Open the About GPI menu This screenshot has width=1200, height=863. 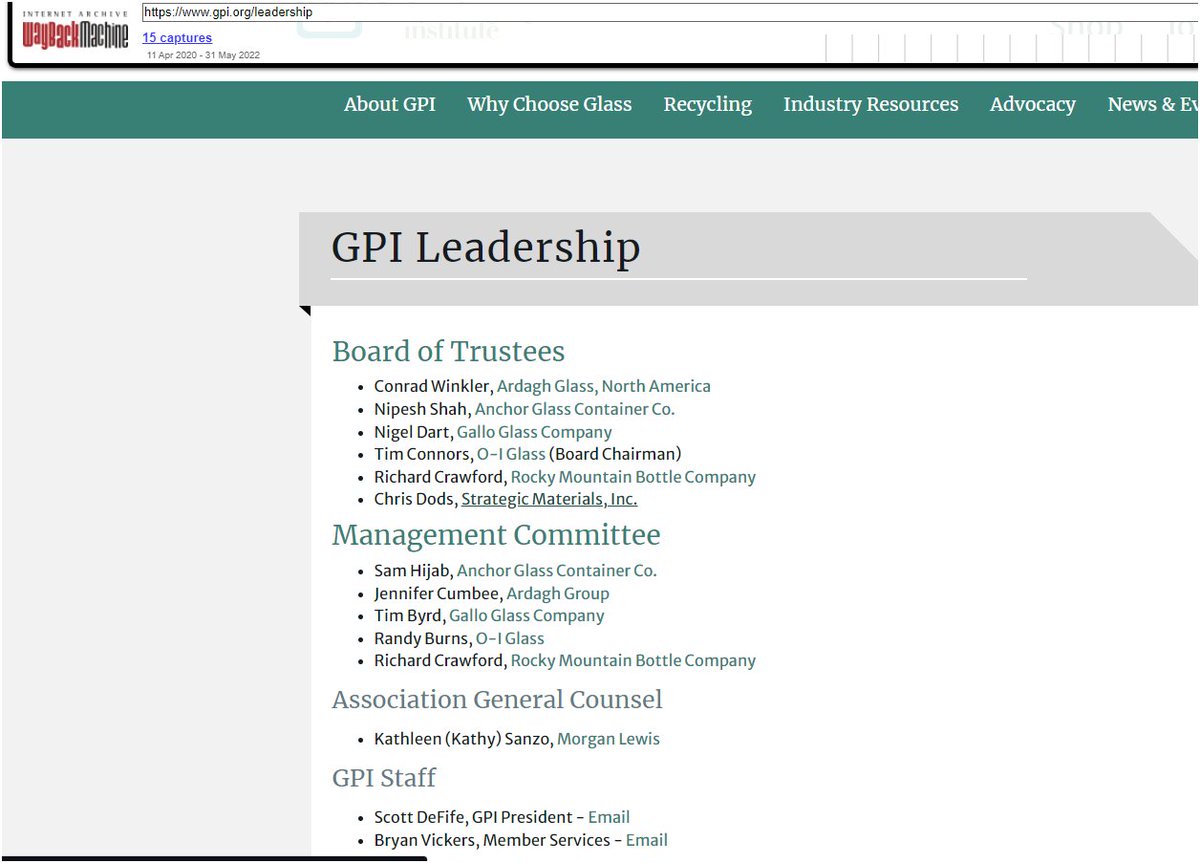[x=390, y=105]
